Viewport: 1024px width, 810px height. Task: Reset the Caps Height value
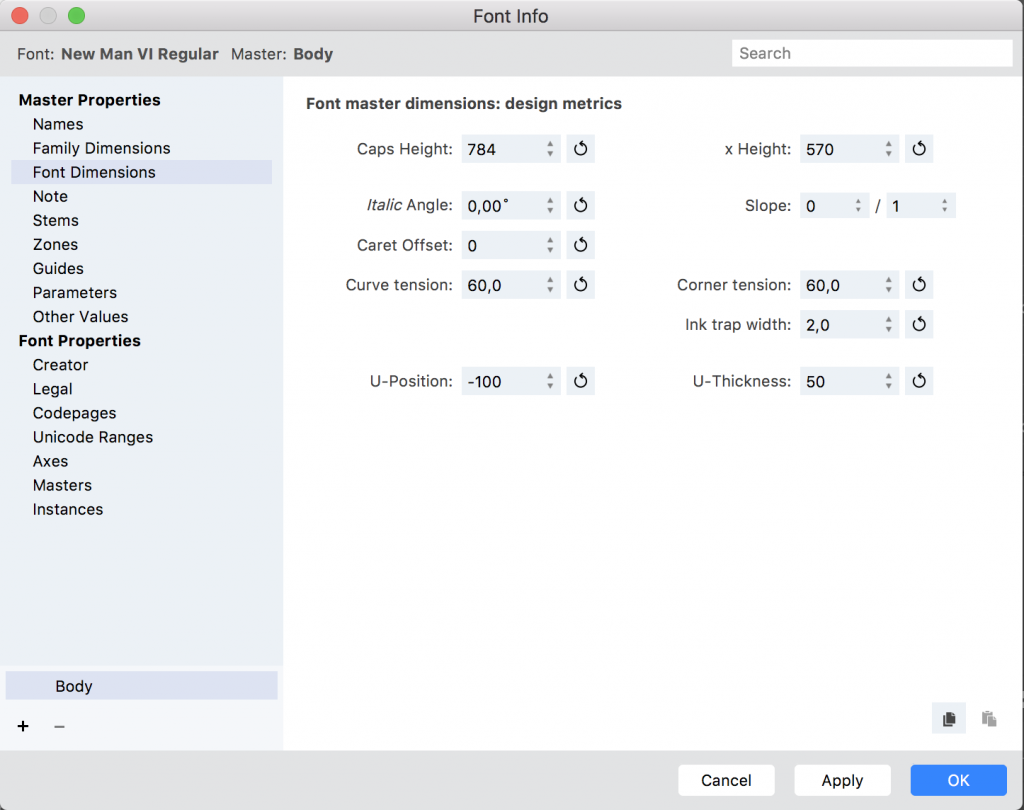580,149
